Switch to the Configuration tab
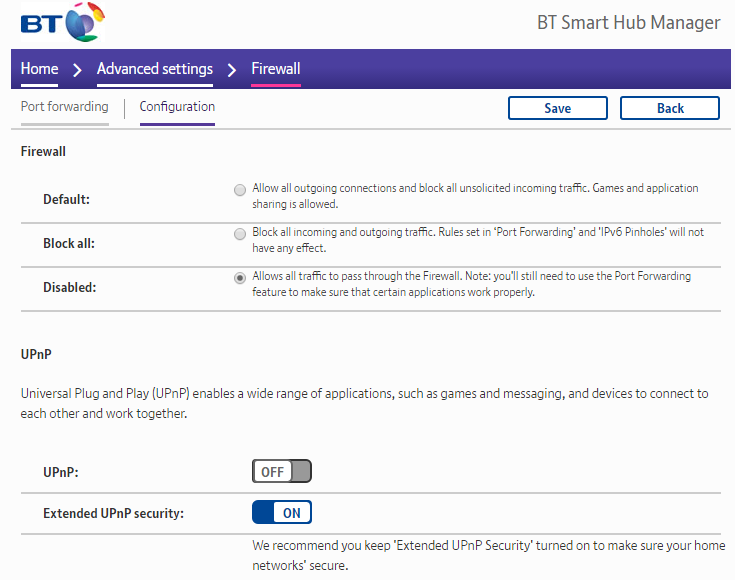The image size is (735, 580). [177, 107]
